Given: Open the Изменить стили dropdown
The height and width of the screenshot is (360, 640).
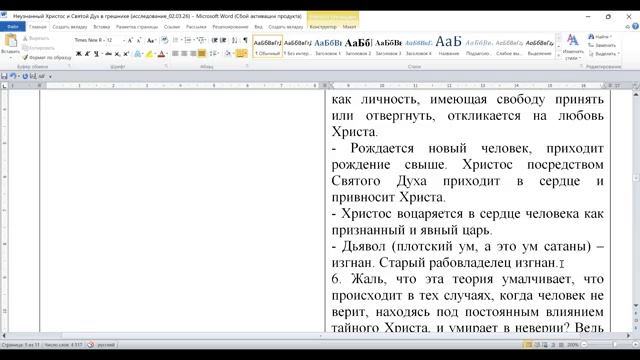Looking at the screenshot, I should (x=573, y=47).
